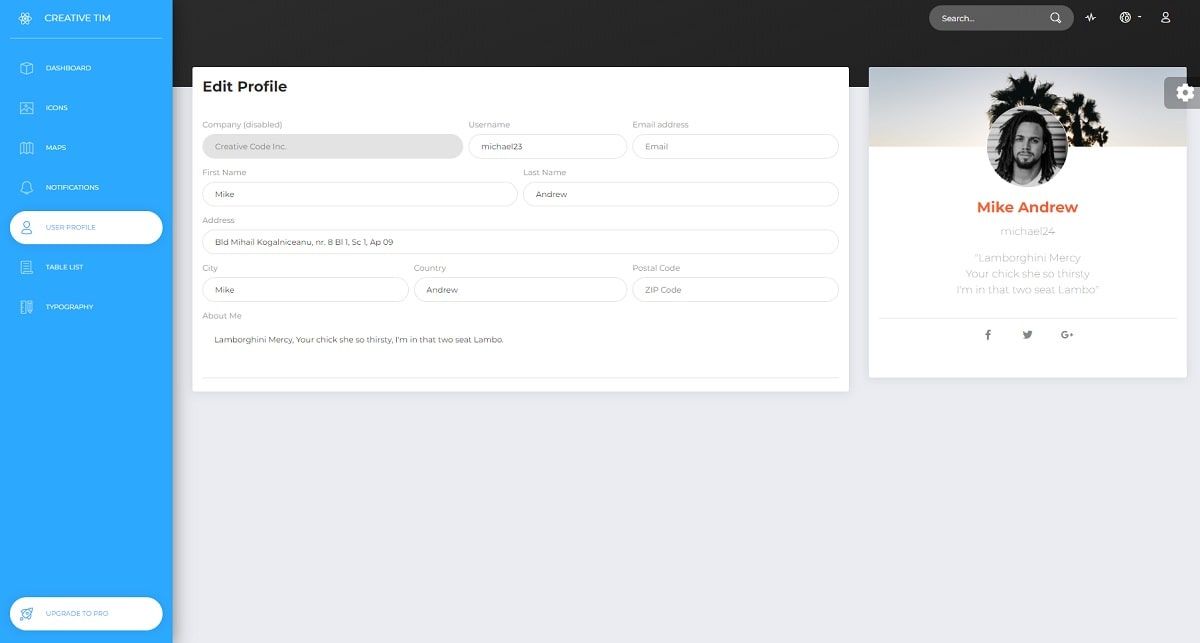Click inside the Email address field
The image size is (1200, 643).
(735, 145)
